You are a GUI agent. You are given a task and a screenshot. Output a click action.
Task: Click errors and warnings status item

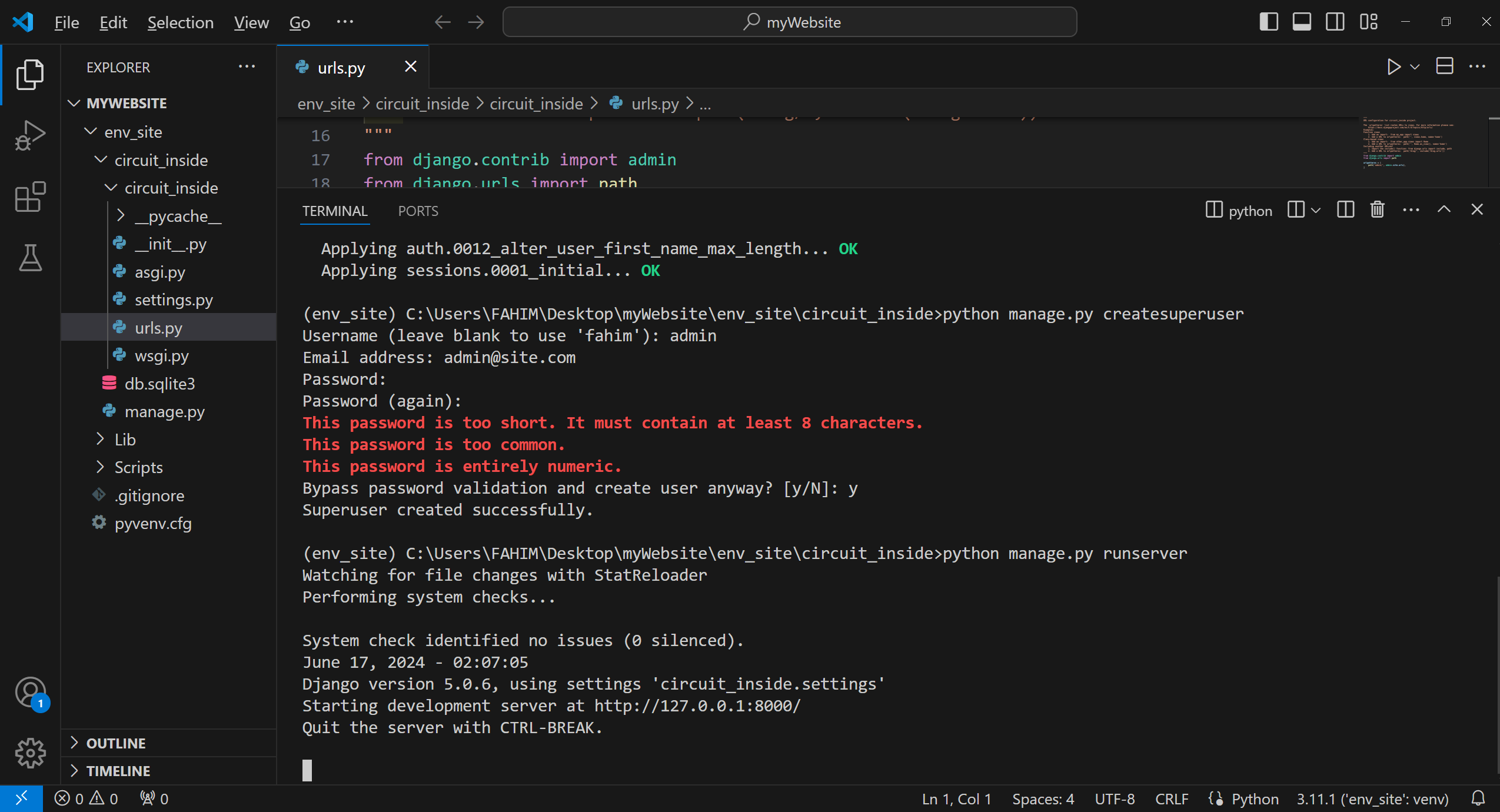tap(86, 798)
